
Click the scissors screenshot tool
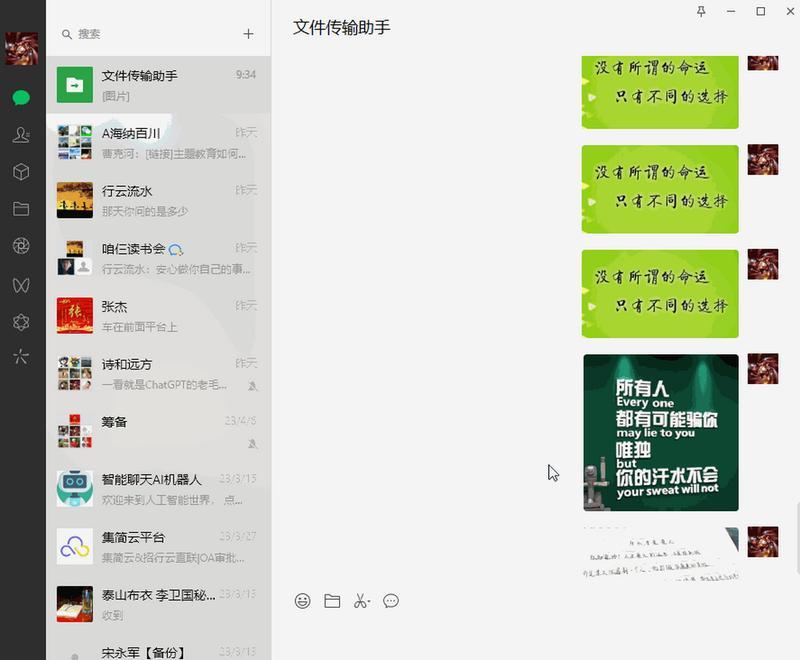pyautogui.click(x=362, y=601)
